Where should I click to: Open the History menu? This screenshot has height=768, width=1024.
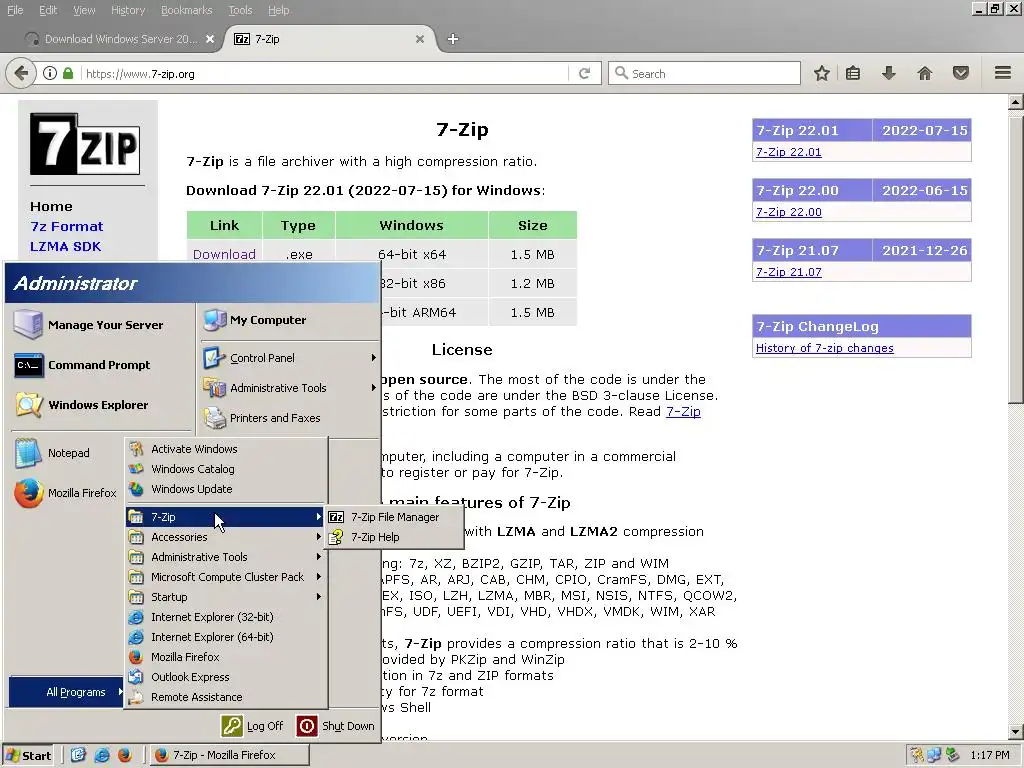[128, 10]
